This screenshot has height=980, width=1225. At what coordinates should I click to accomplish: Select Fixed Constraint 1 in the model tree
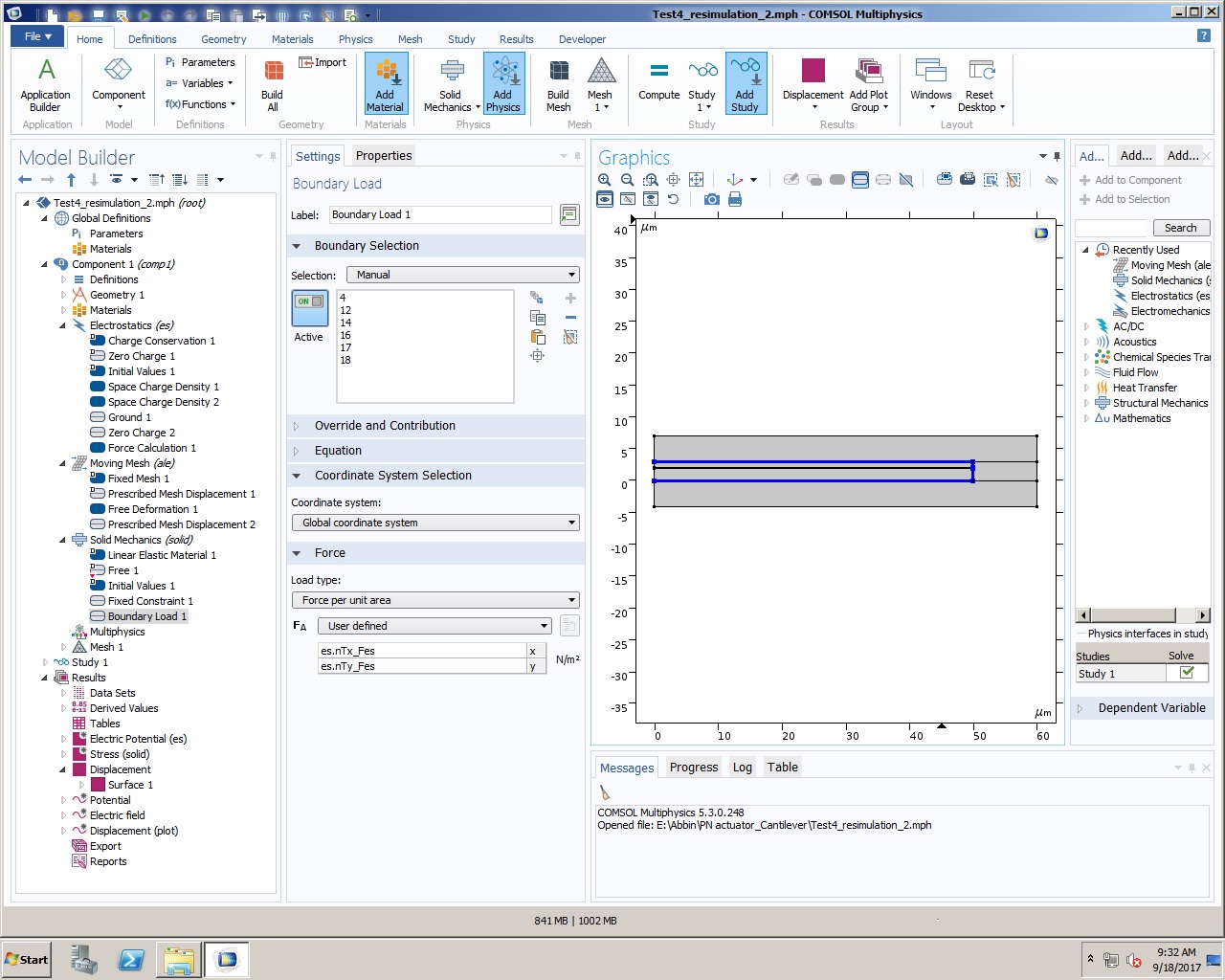point(150,601)
